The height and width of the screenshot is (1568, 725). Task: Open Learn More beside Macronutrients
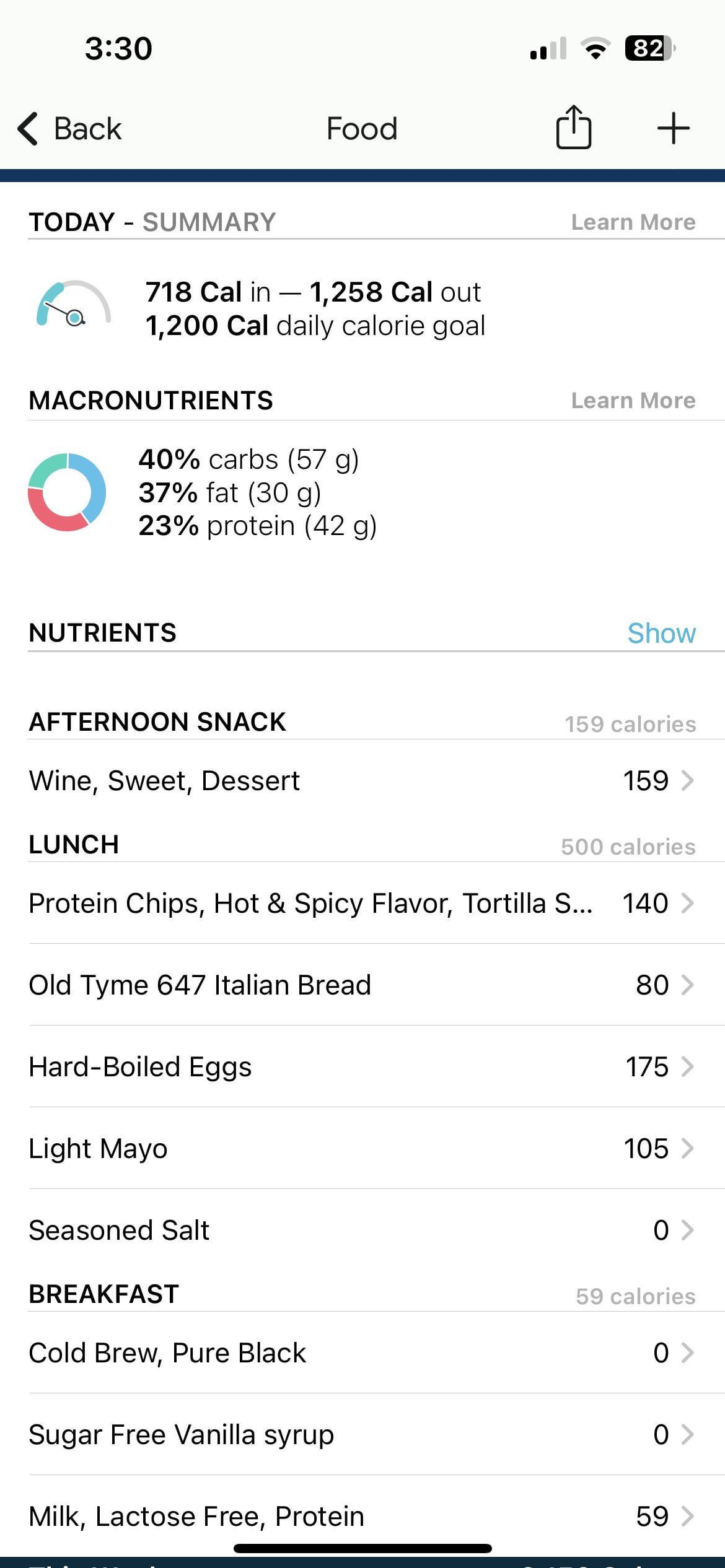633,400
